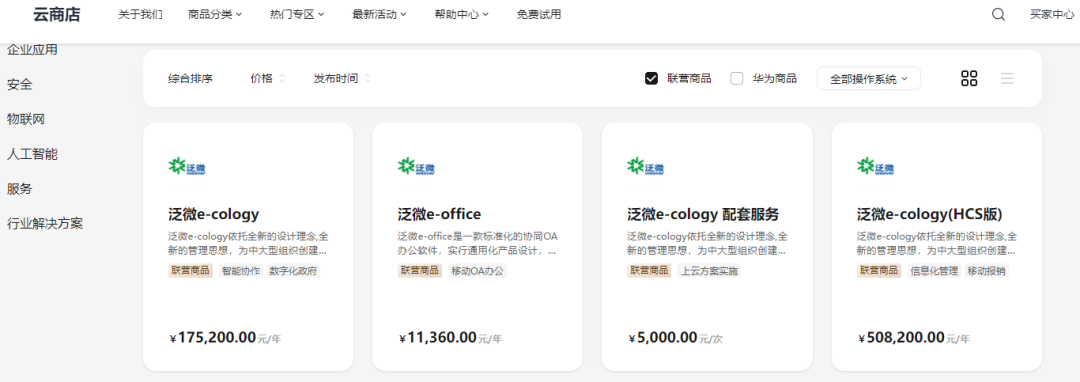The width and height of the screenshot is (1080, 382).
Task: Open 关于我们 in the top navigation
Action: coord(140,14)
